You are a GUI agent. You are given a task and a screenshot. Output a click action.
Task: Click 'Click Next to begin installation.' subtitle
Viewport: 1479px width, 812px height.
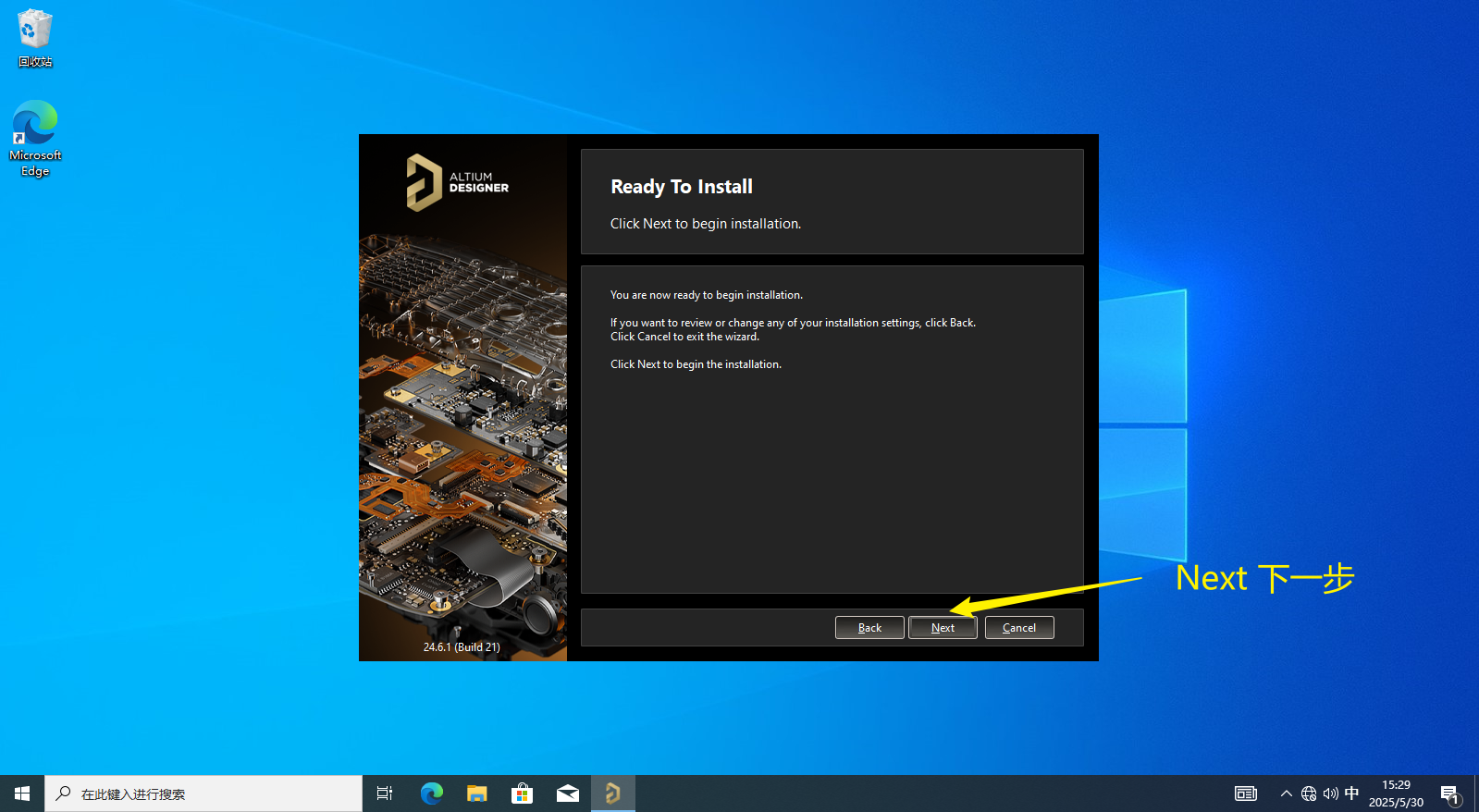[706, 224]
